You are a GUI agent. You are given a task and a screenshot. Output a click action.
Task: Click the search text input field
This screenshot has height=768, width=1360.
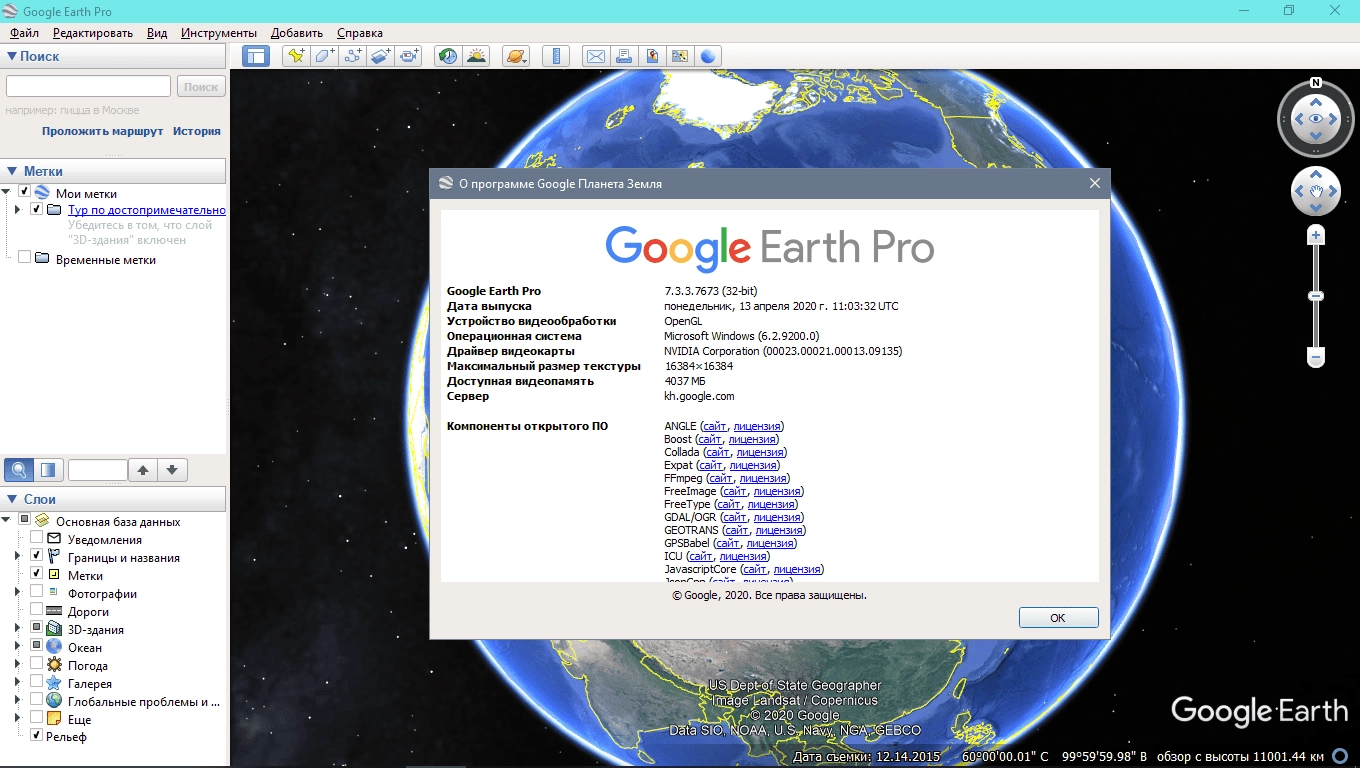click(88, 86)
